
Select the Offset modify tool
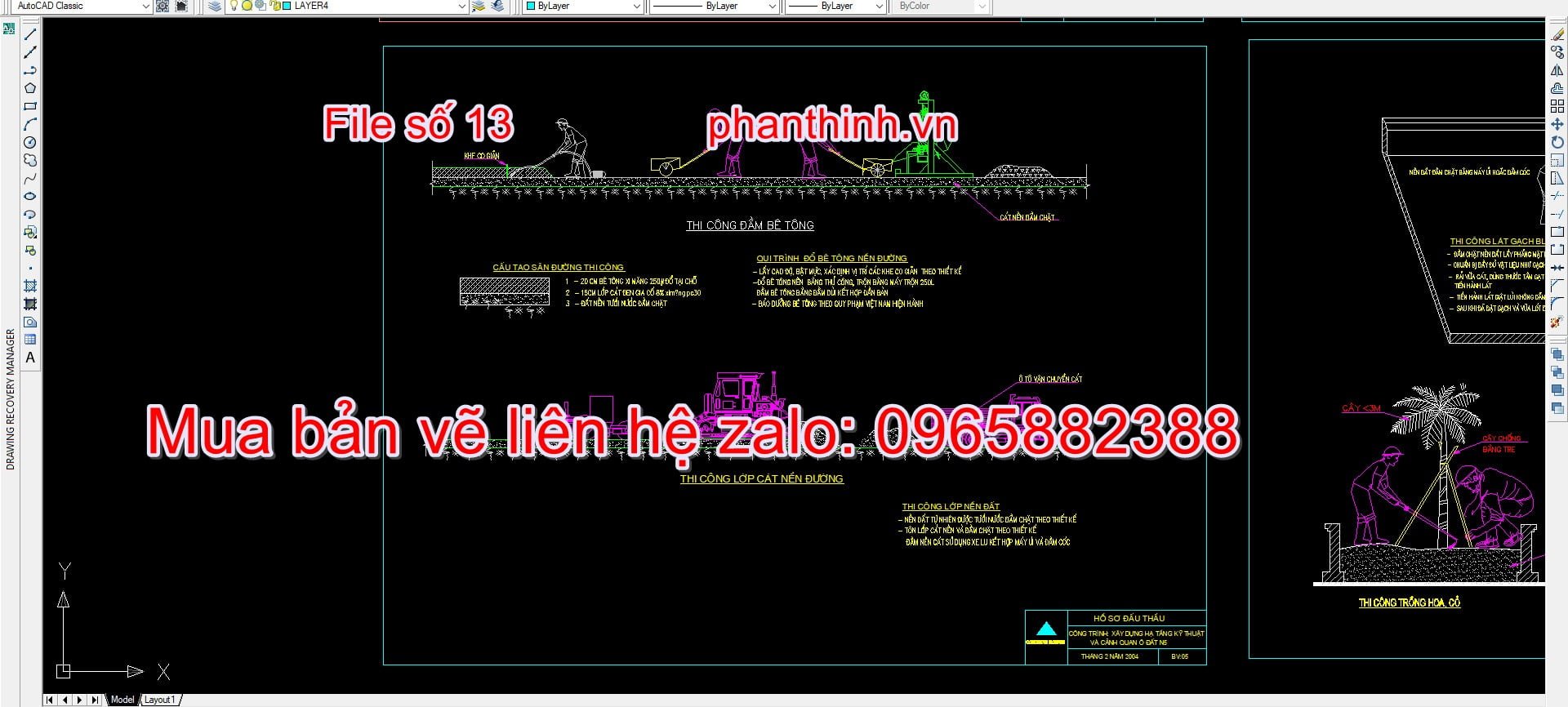pos(1557,88)
